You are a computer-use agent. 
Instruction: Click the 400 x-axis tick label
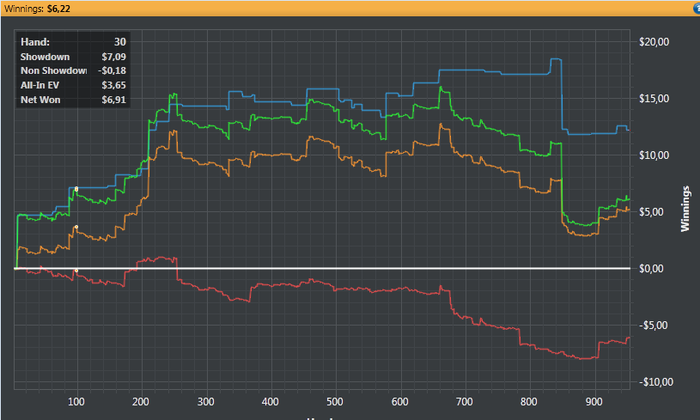coord(271,402)
